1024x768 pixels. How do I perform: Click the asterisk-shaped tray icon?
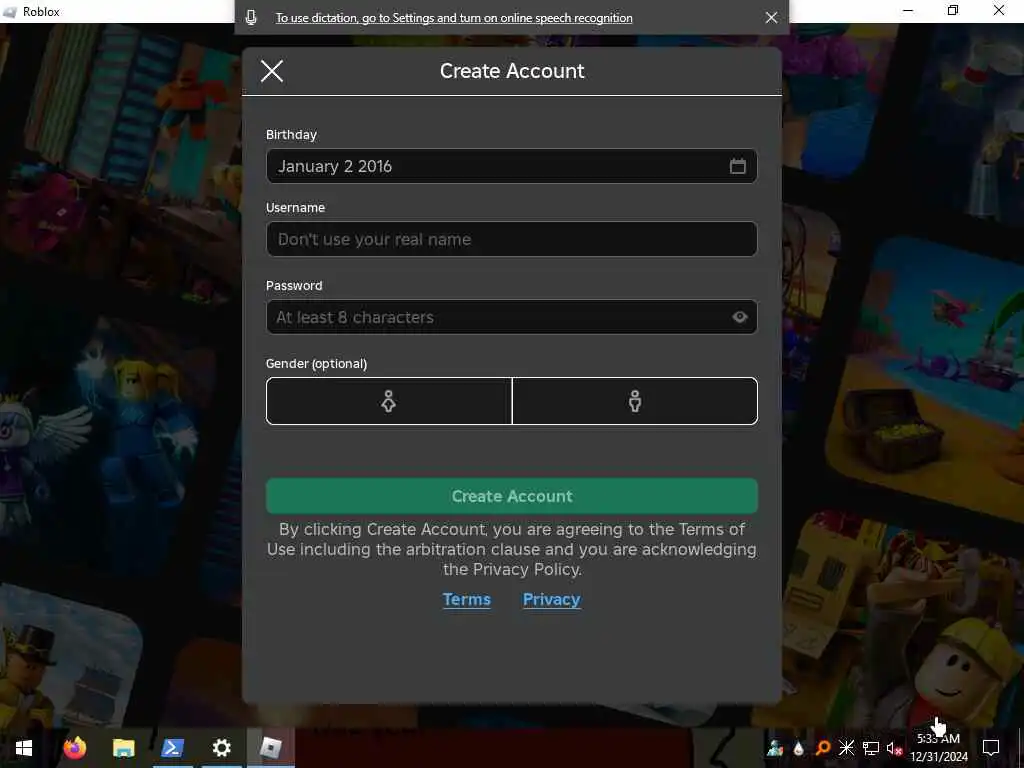846,748
